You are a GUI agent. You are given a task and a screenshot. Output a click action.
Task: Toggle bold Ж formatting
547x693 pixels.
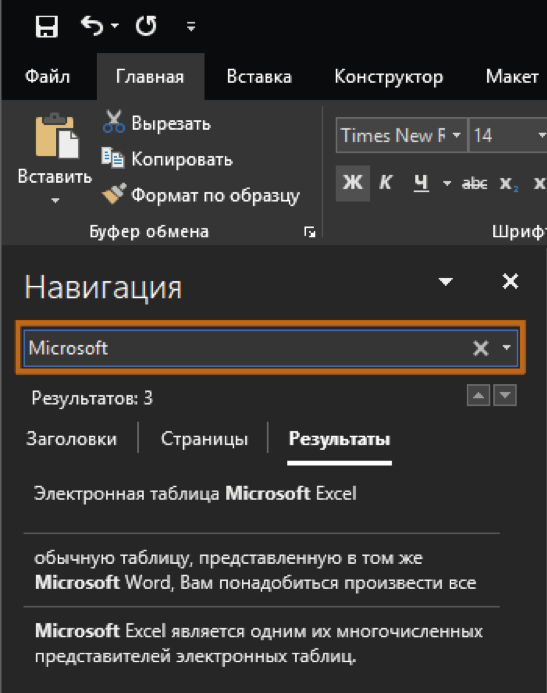[353, 183]
